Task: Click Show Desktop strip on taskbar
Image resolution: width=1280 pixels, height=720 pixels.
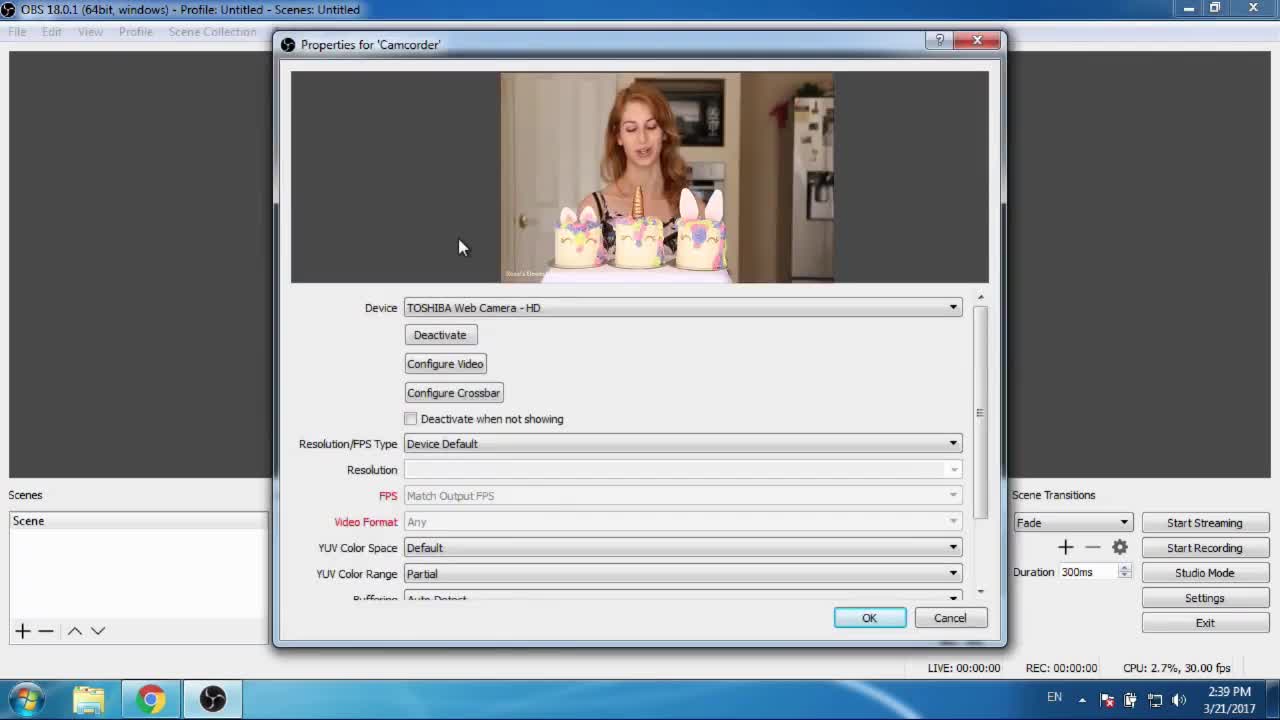Action: (x=1273, y=700)
